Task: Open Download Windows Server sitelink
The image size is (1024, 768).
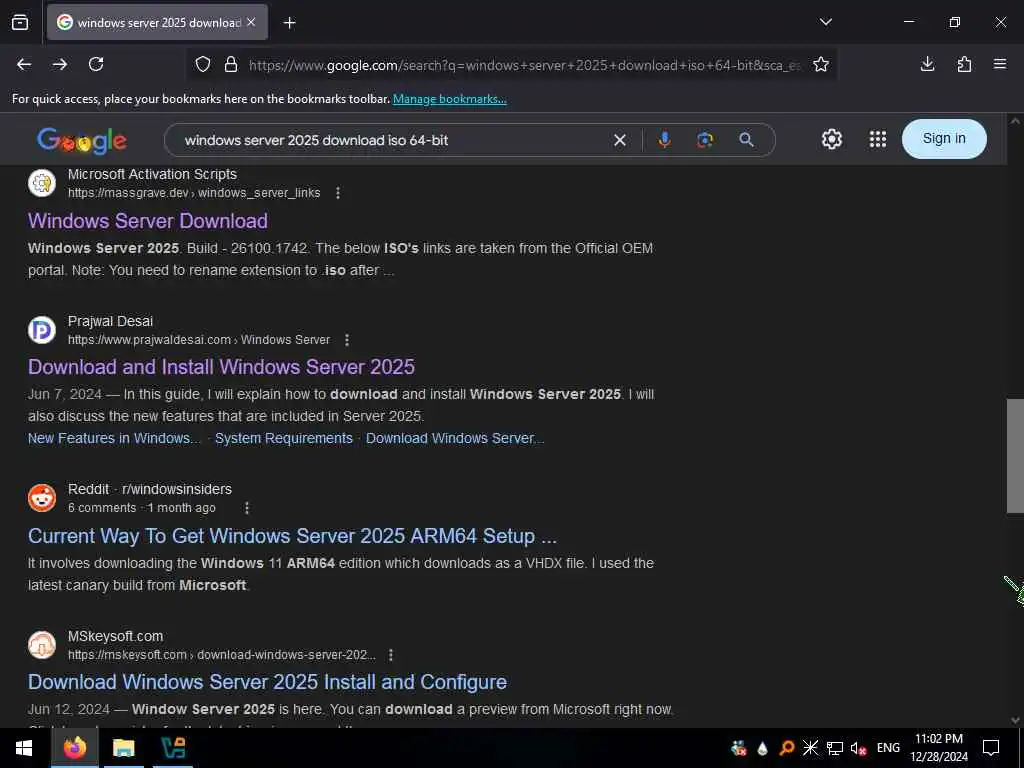Action: 455,438
